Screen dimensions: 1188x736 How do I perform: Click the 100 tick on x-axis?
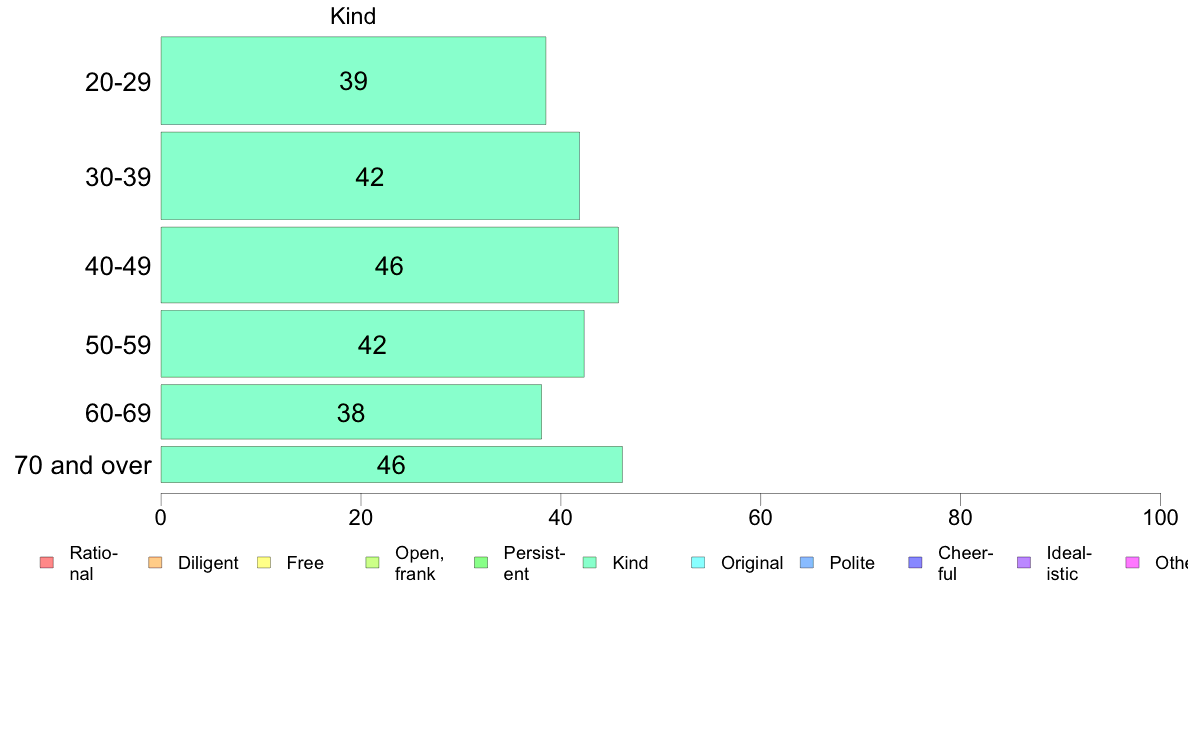click(1160, 518)
